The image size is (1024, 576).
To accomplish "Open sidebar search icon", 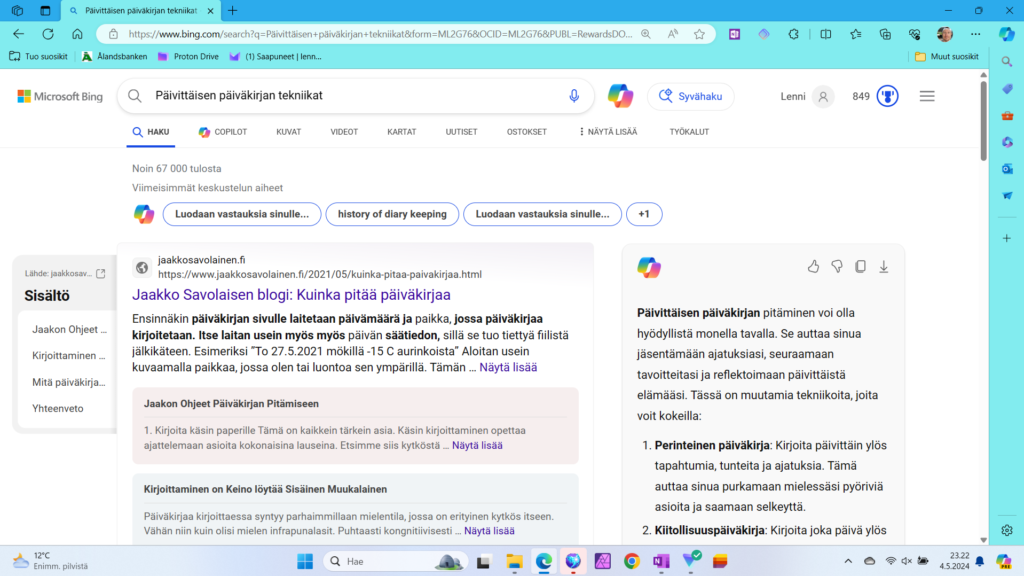I will pyautogui.click(x=1006, y=61).
